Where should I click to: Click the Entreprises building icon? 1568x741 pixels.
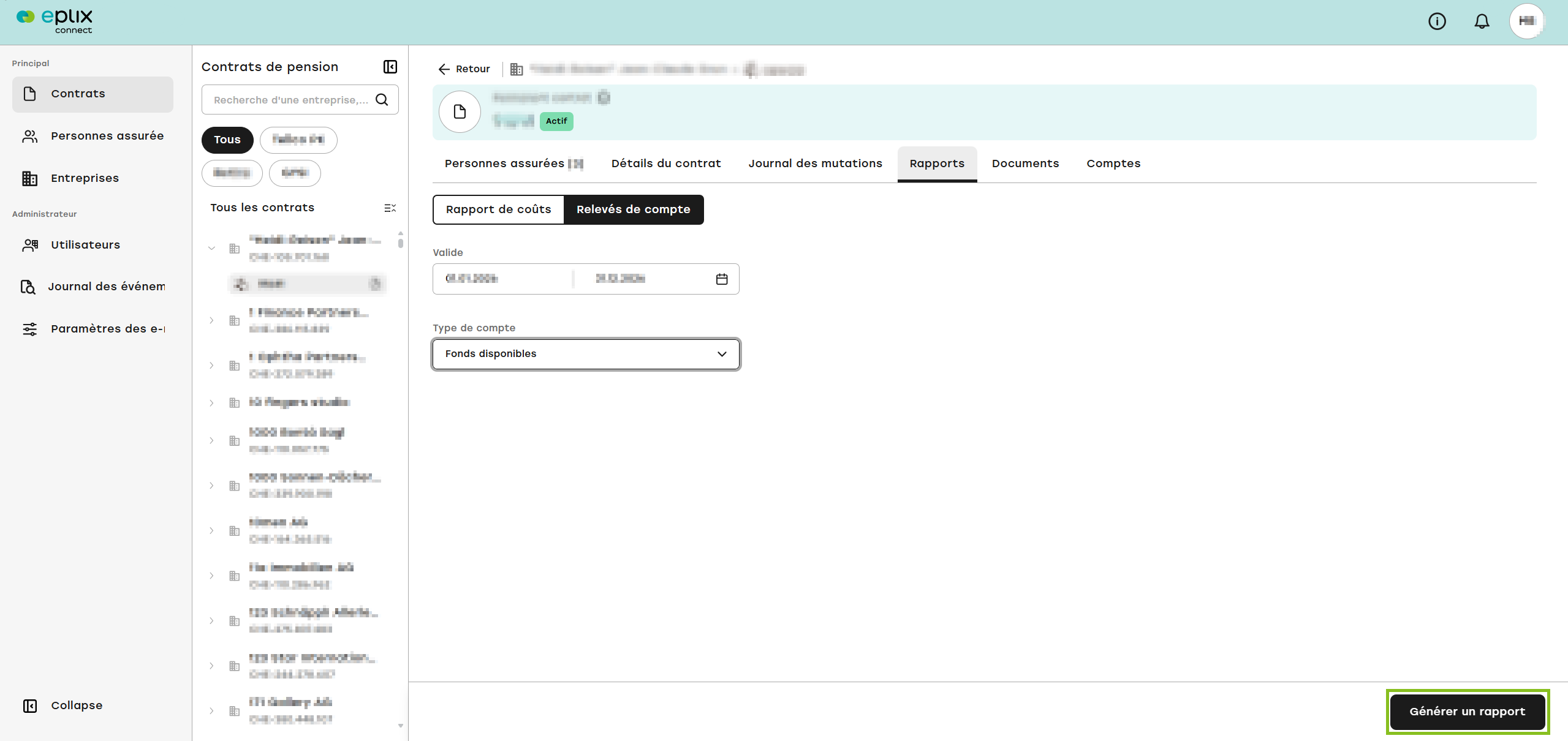pyautogui.click(x=30, y=178)
